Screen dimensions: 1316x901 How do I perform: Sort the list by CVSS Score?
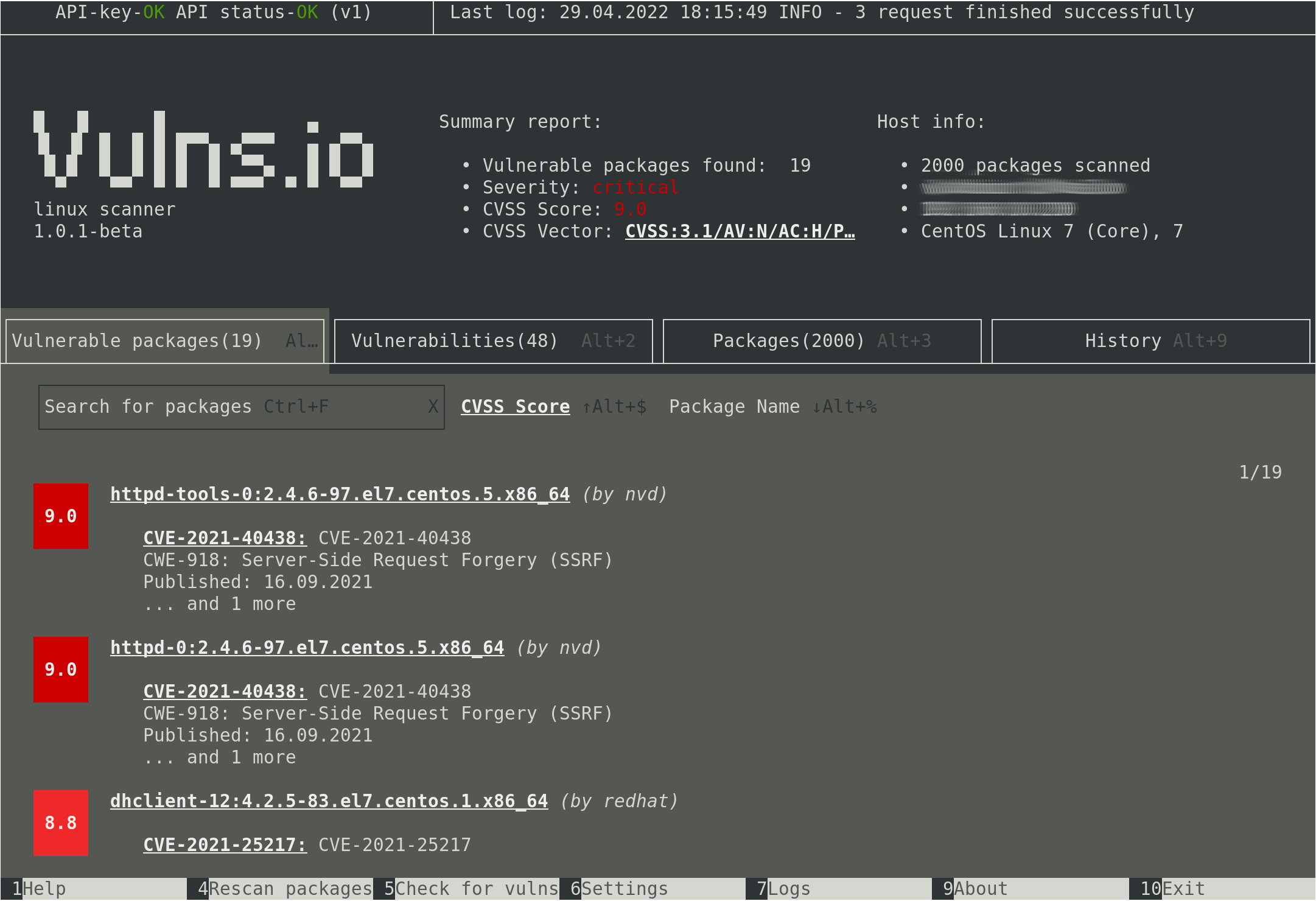516,407
